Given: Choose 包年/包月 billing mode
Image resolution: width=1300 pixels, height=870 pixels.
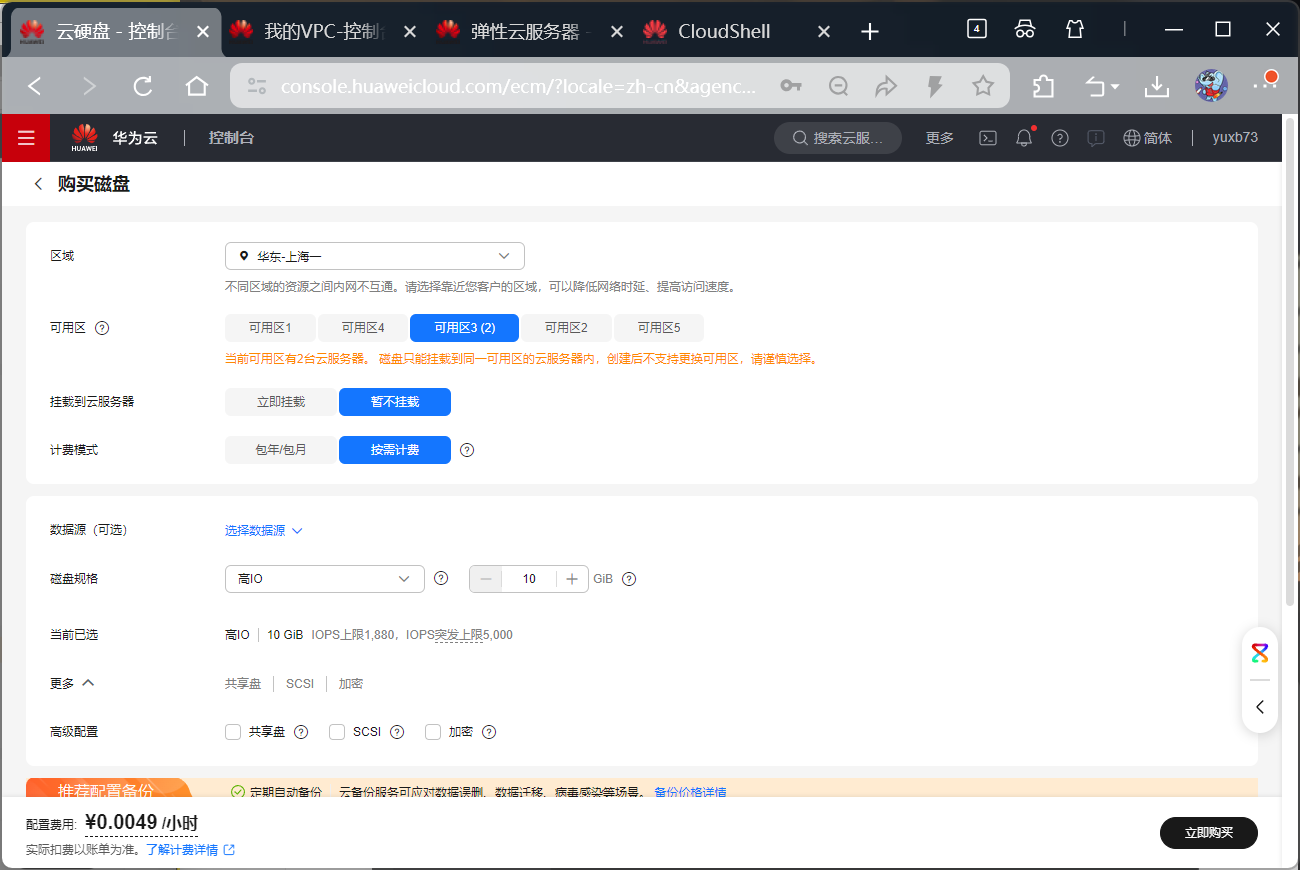Looking at the screenshot, I should tap(281, 450).
